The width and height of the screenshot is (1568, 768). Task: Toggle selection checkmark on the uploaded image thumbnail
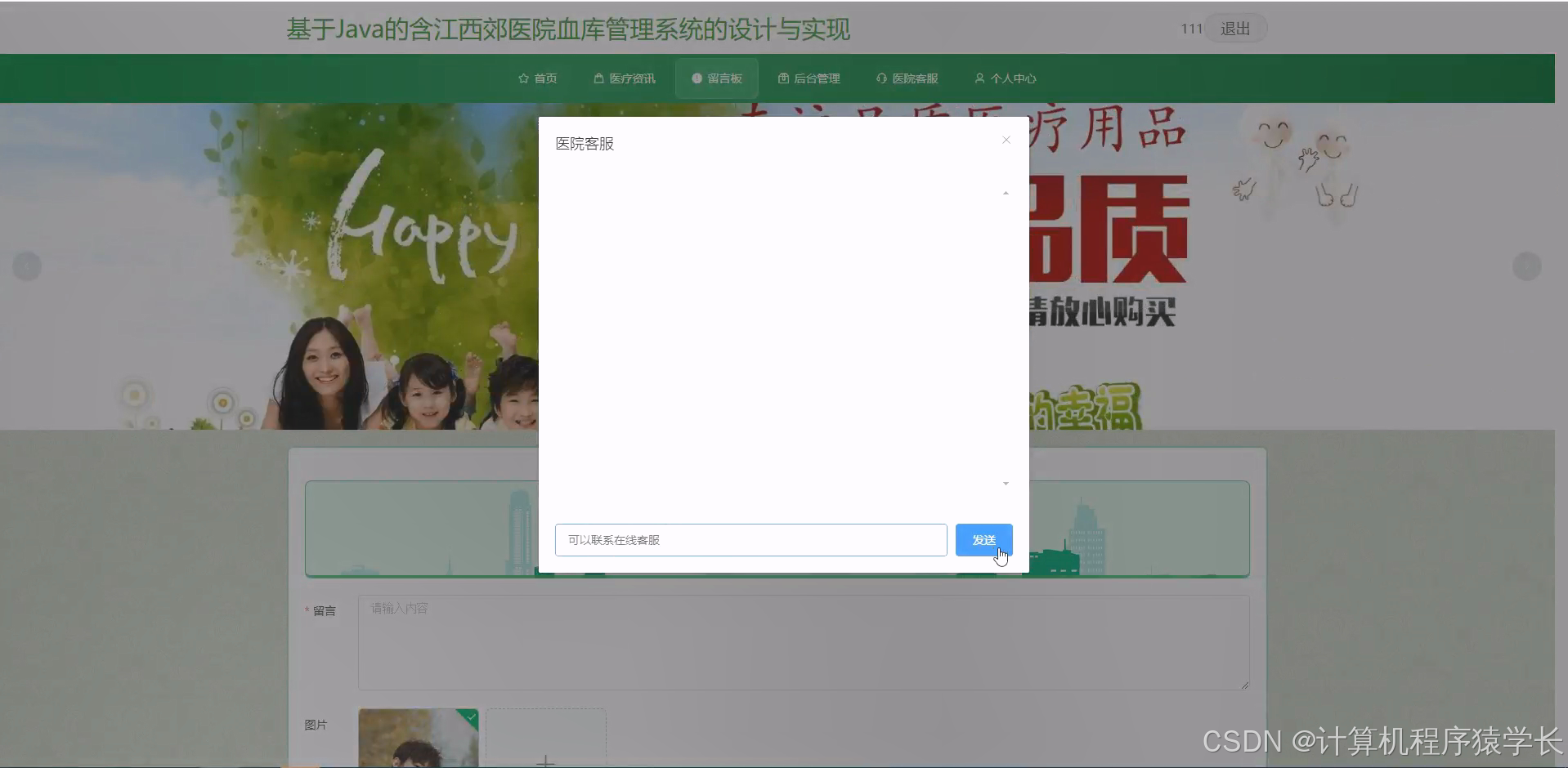[x=471, y=716]
